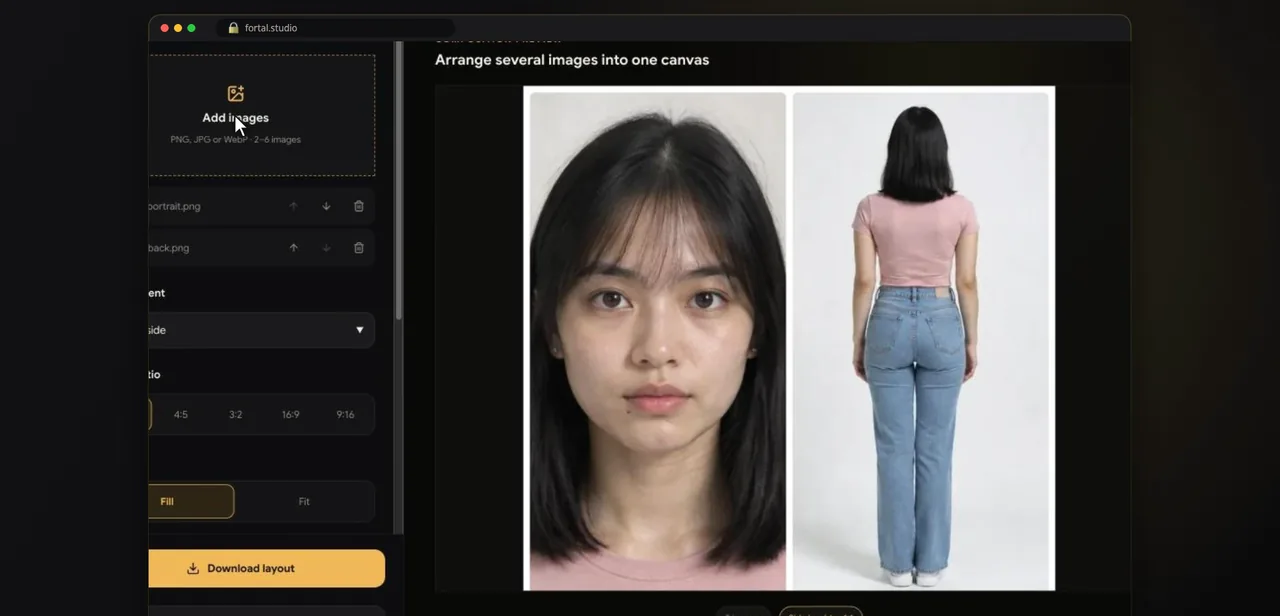Set the aspect ratio to 16:9
The width and height of the screenshot is (1280, 616).
pyautogui.click(x=290, y=414)
